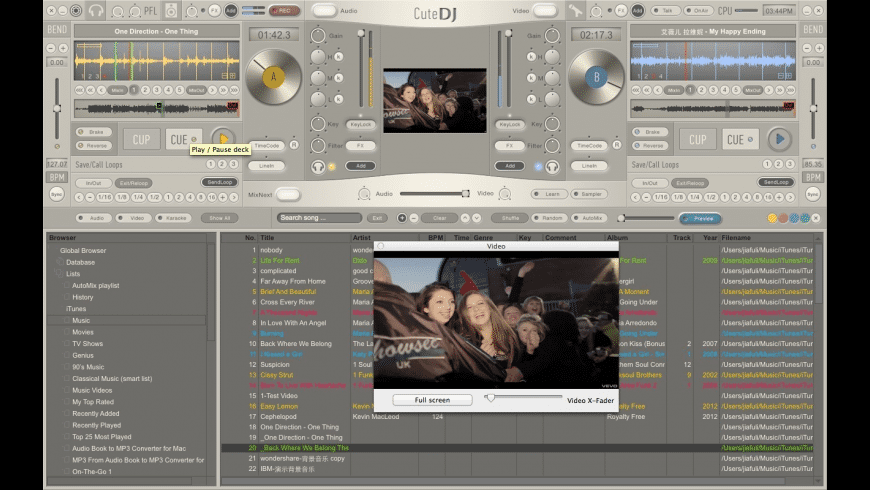Enable deck A Brake option
Image resolution: width=870 pixels, height=490 pixels.
tap(93, 132)
